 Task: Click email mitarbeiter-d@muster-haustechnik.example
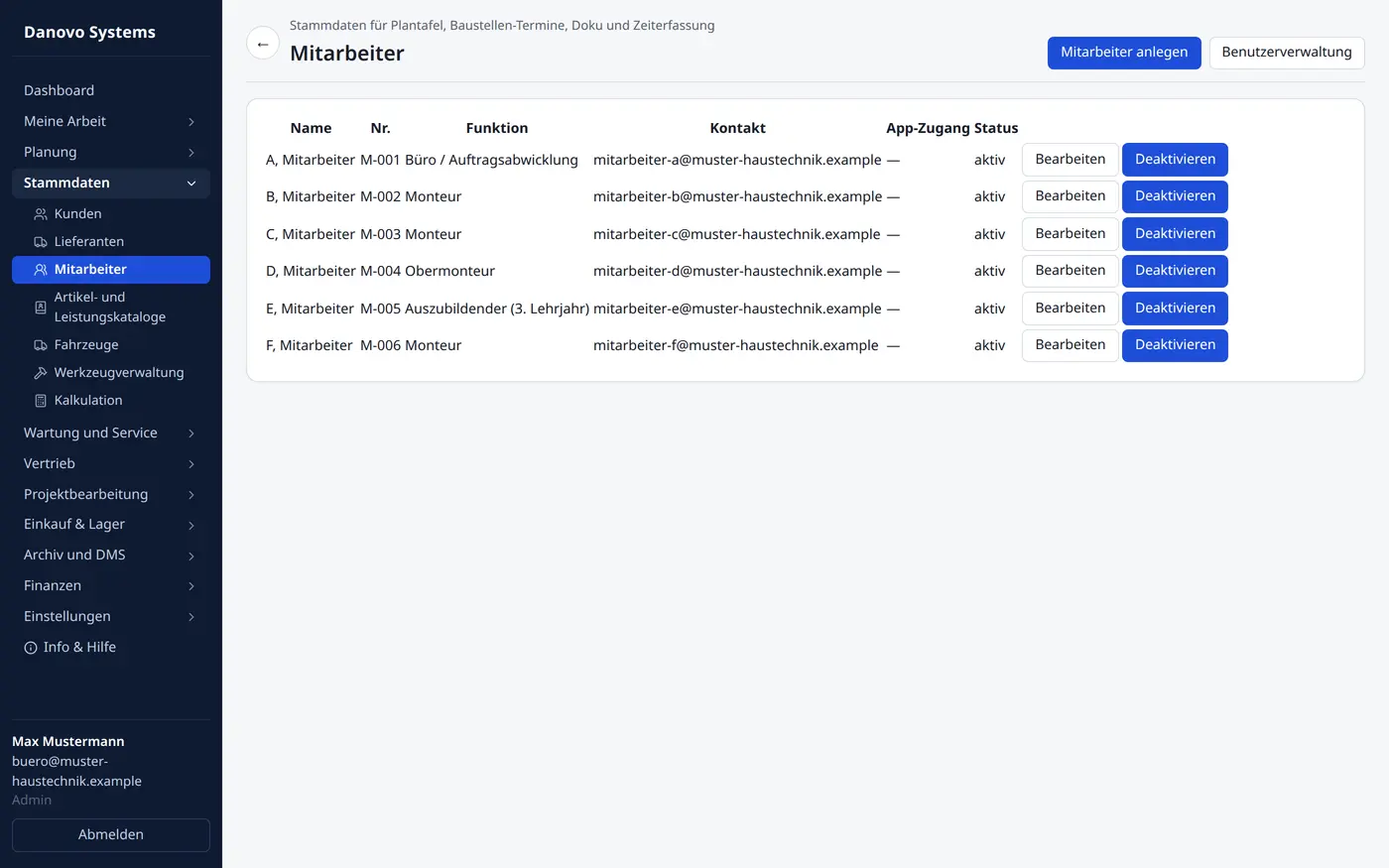point(737,271)
